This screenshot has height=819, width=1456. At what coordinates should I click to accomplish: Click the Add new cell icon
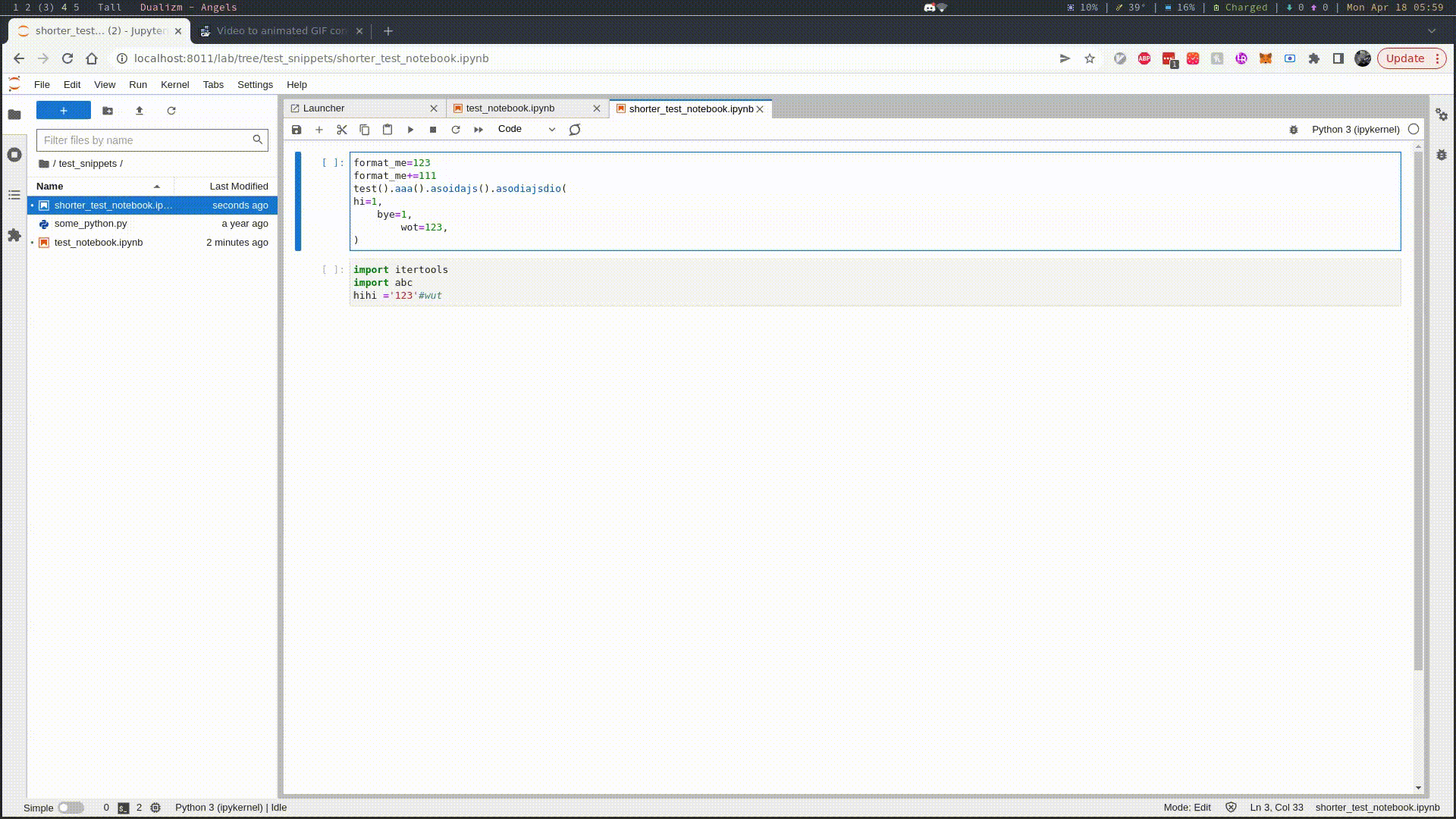coord(319,129)
